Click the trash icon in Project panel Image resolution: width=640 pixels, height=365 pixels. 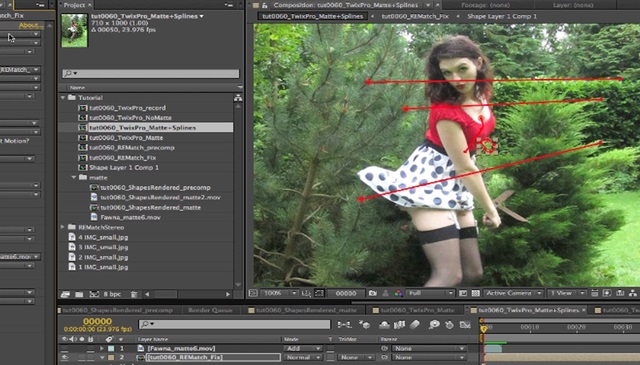pyautogui.click(x=134, y=294)
